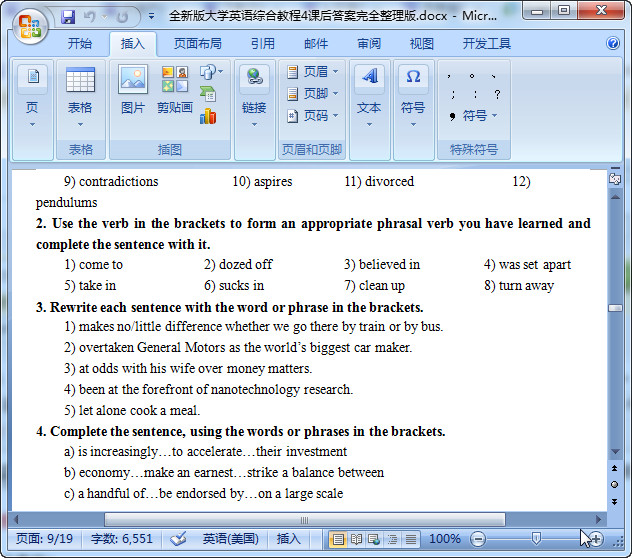Click the zoom out minus button
Viewport: 632px width, 558px height.
[478, 539]
